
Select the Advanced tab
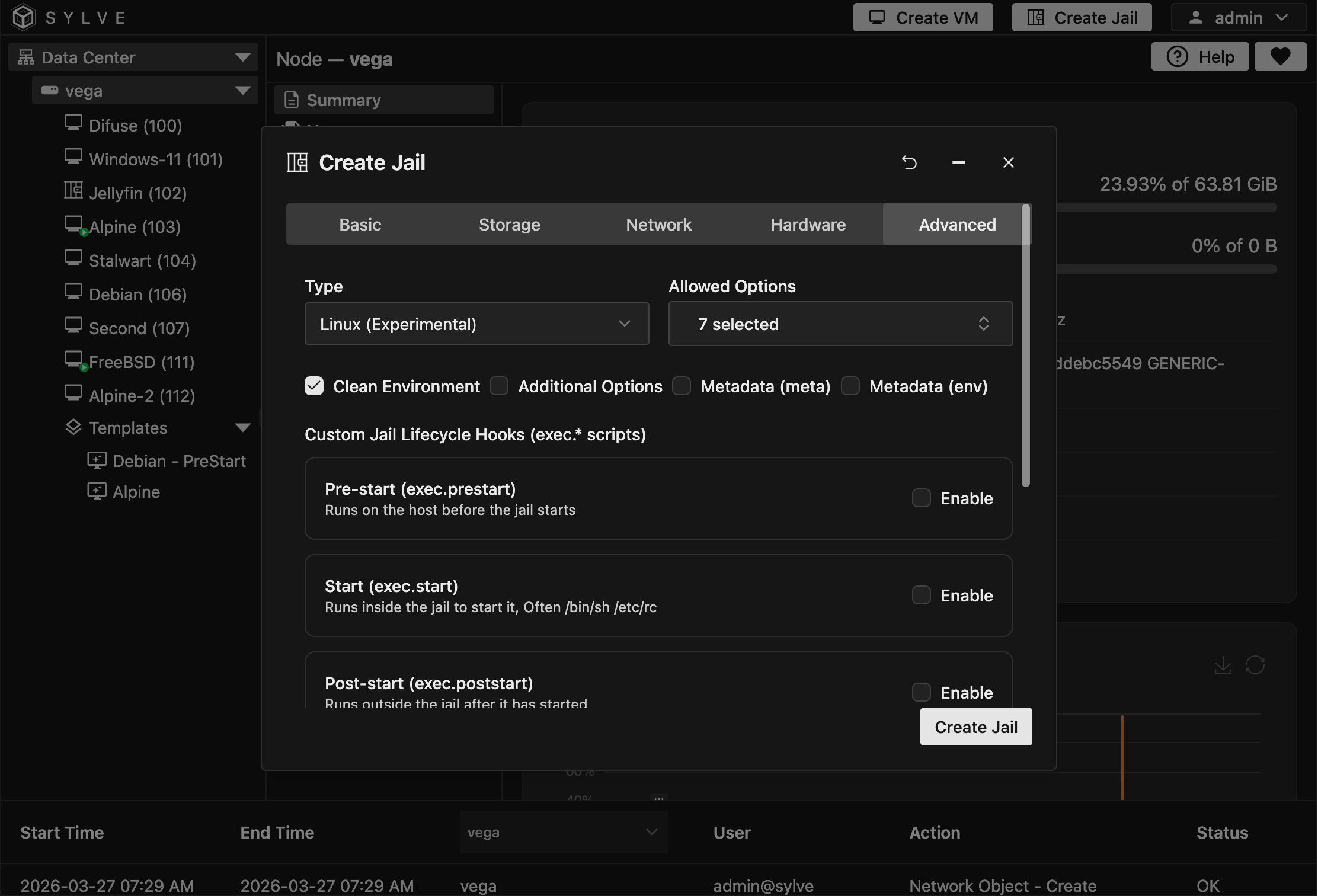(x=957, y=225)
